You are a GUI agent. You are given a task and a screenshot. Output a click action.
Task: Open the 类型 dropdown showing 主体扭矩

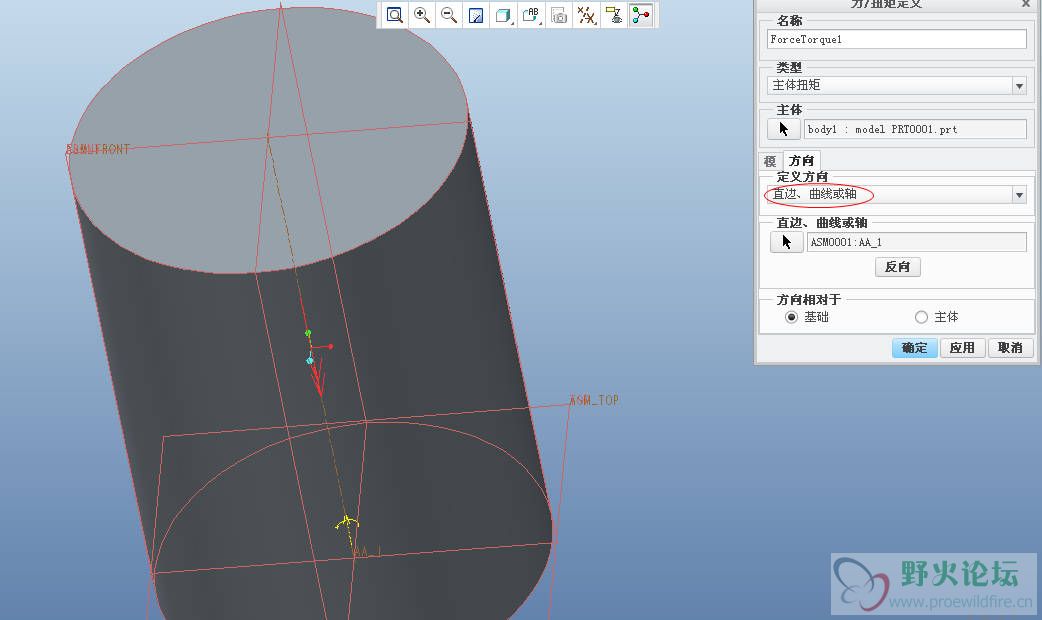896,85
